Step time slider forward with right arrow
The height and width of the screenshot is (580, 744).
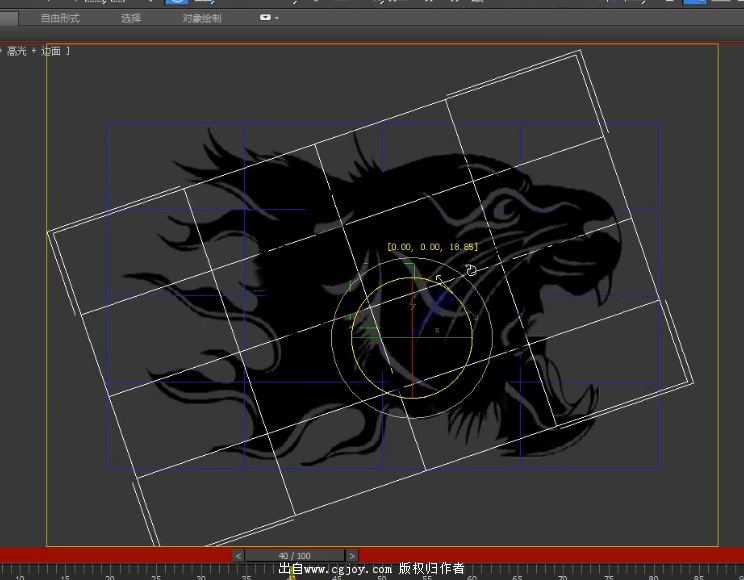click(351, 555)
